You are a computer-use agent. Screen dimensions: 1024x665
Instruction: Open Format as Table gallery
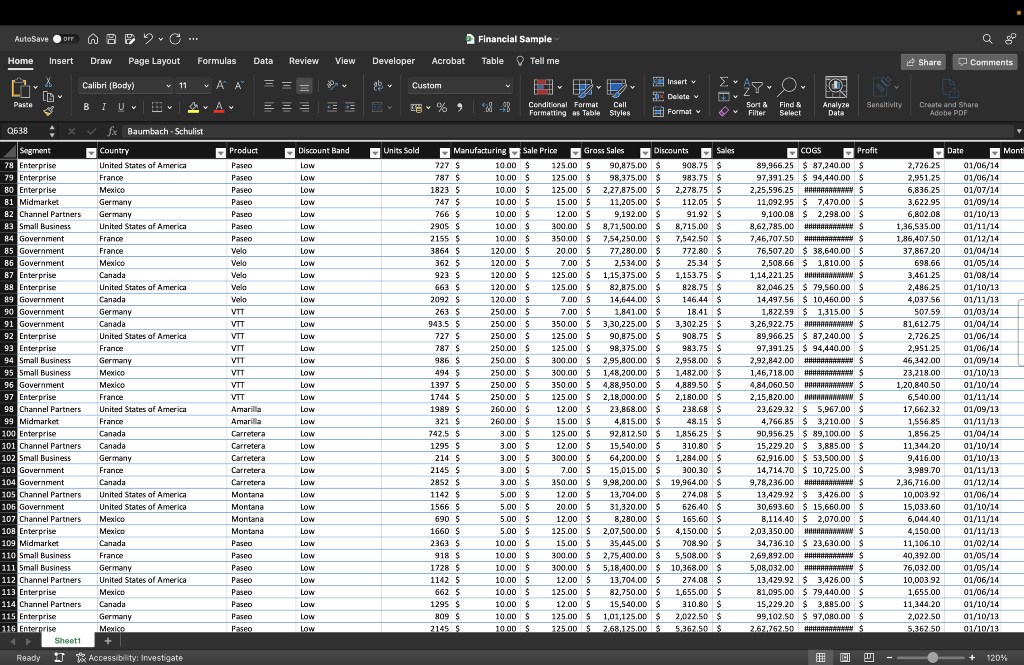(586, 97)
